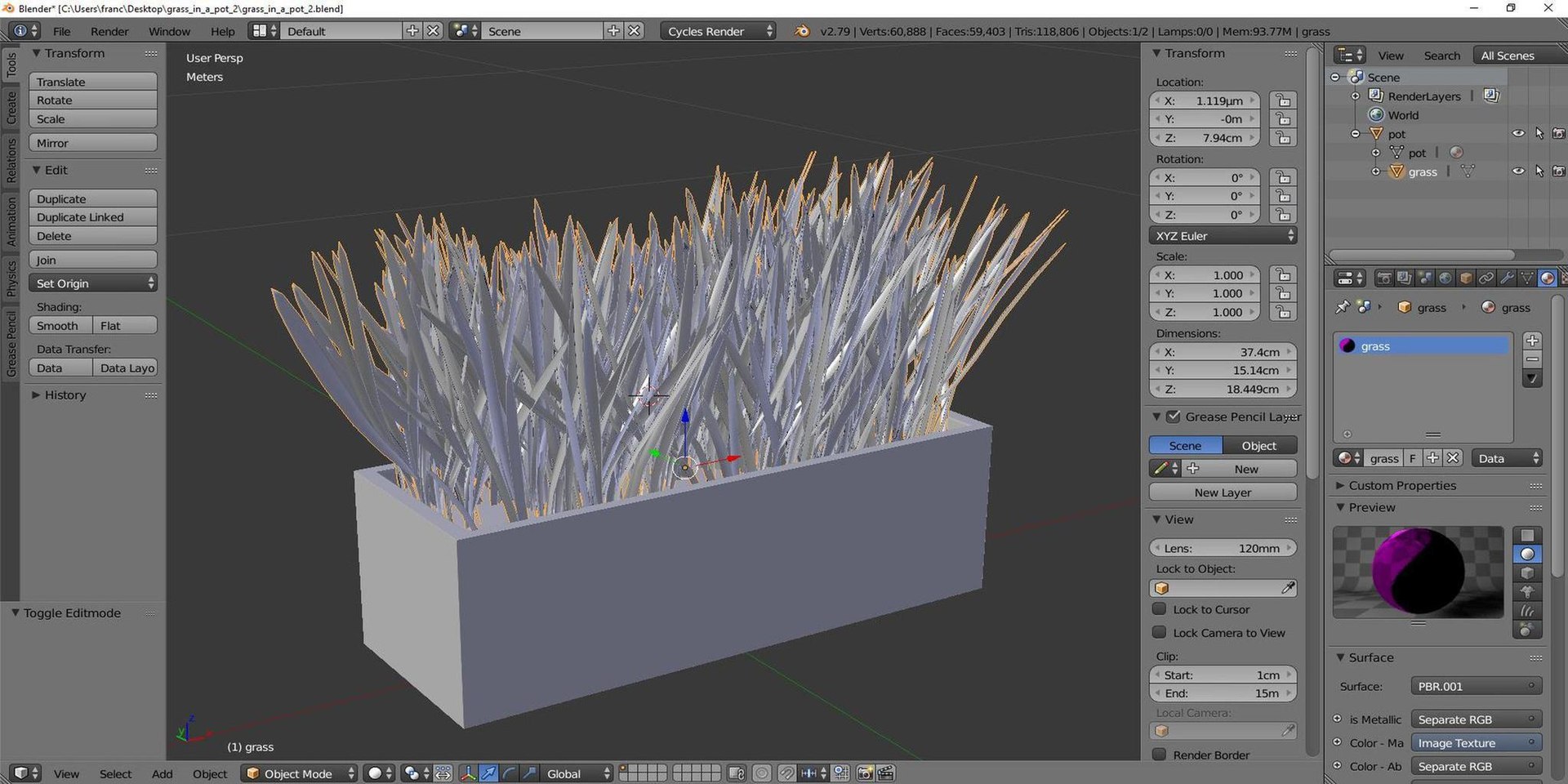Toggle visibility eye of grass in outliner
Screen dimensions: 1568x784
click(1518, 171)
